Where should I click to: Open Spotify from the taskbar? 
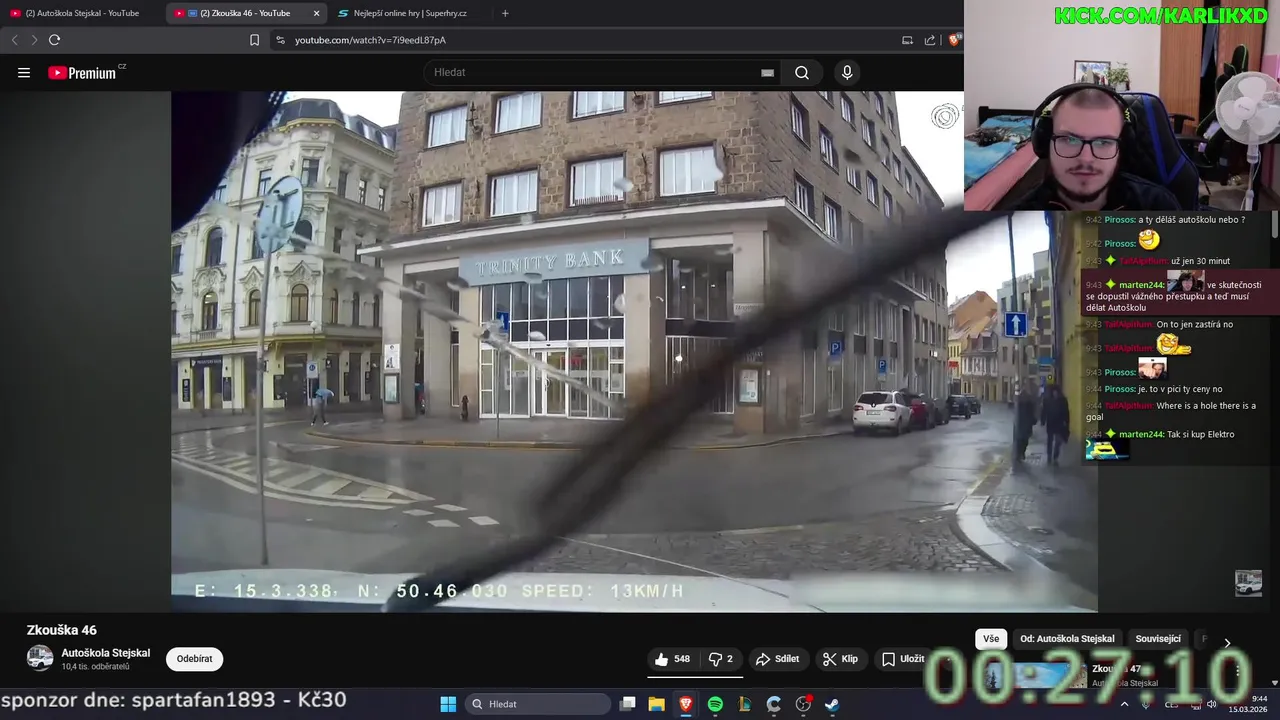point(715,704)
